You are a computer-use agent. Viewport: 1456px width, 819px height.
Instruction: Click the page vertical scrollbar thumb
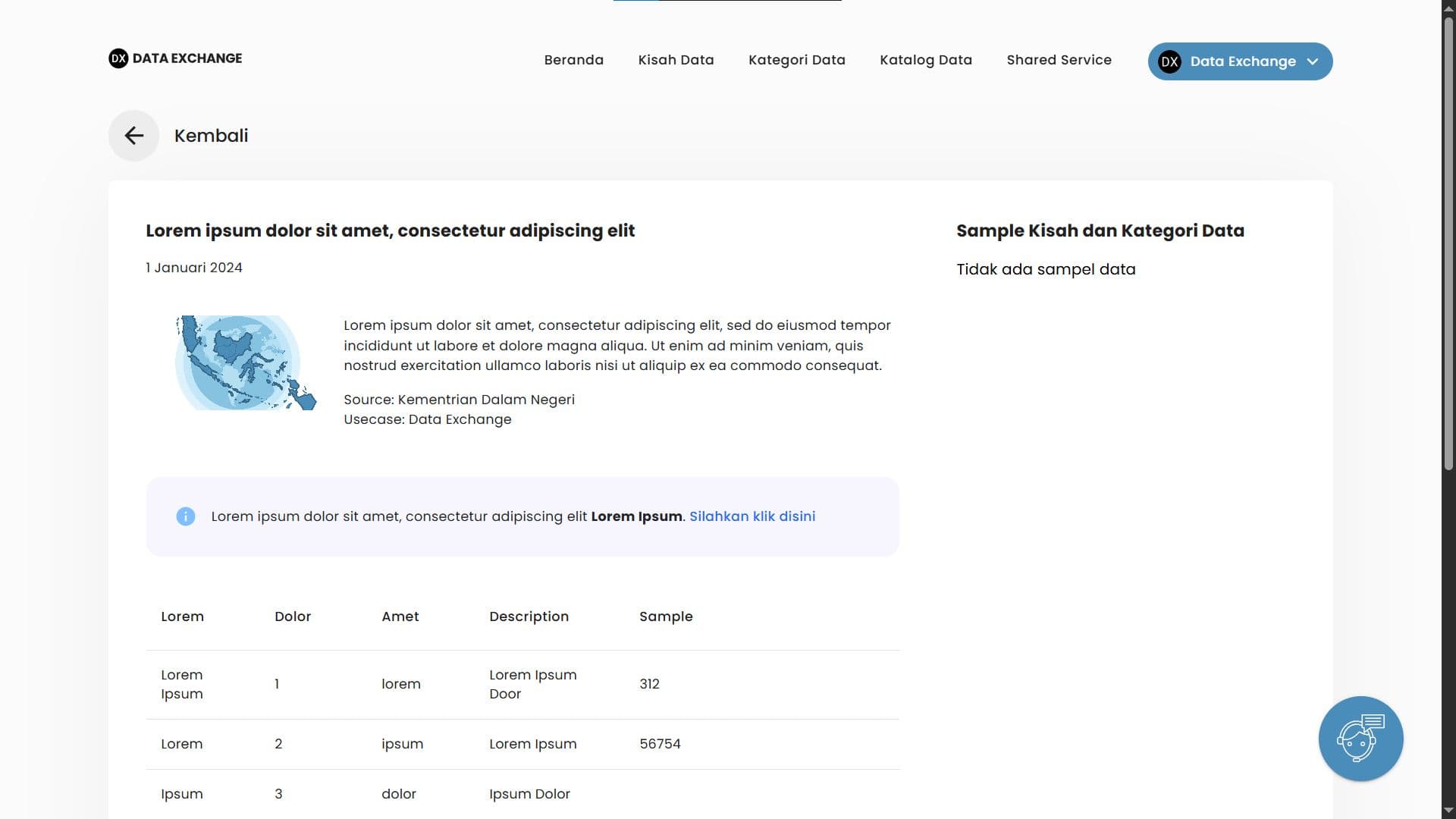tap(1448, 243)
